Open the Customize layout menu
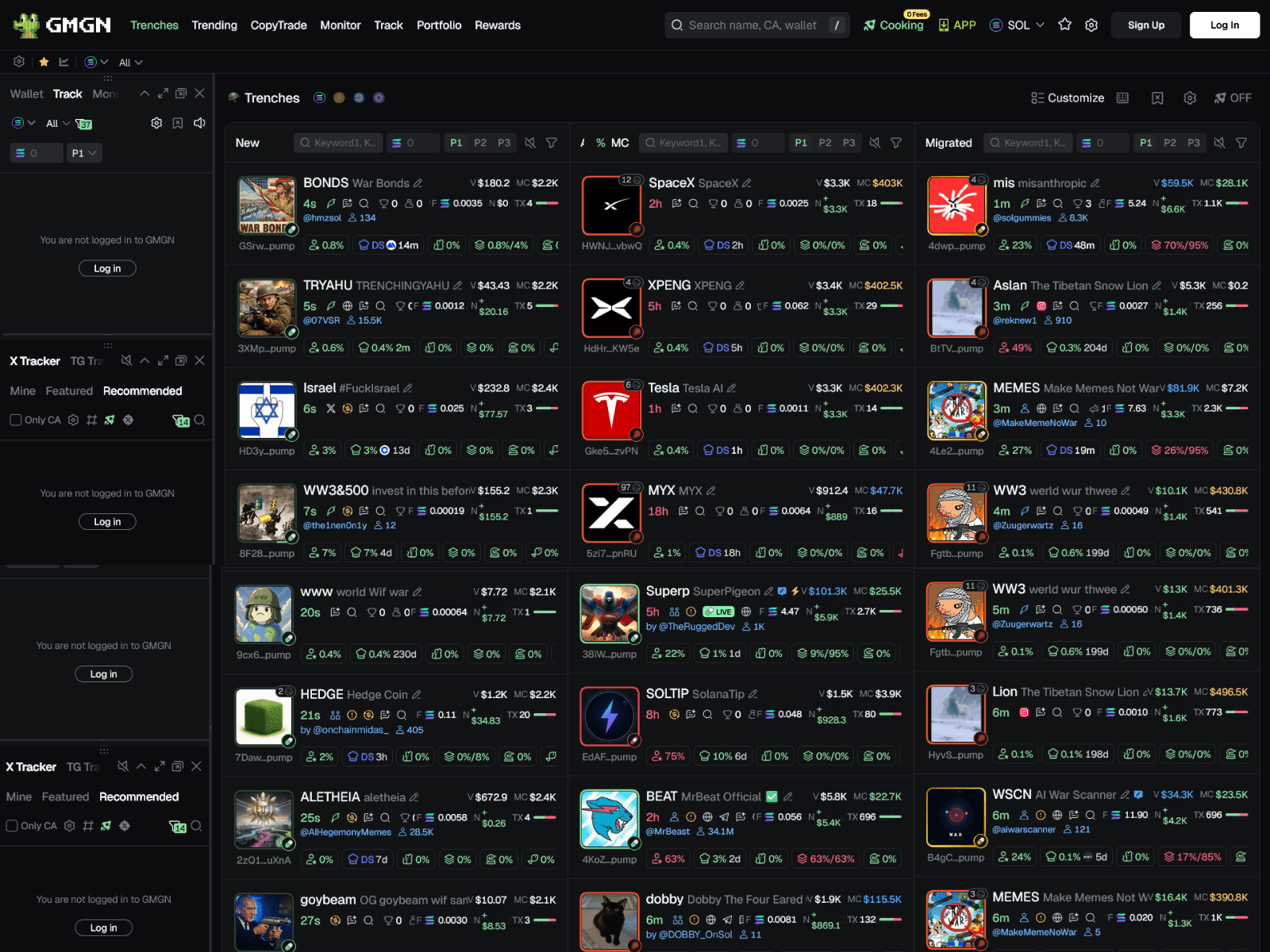Image resolution: width=1270 pixels, height=952 pixels. 1068,98
